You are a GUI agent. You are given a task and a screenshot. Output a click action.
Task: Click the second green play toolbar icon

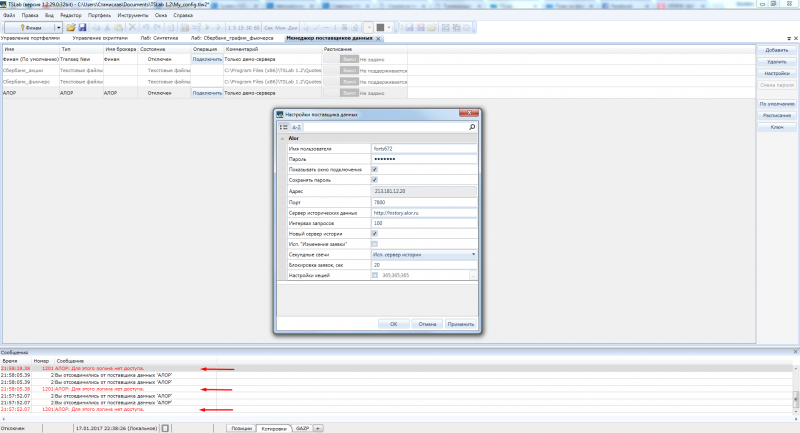218,28
